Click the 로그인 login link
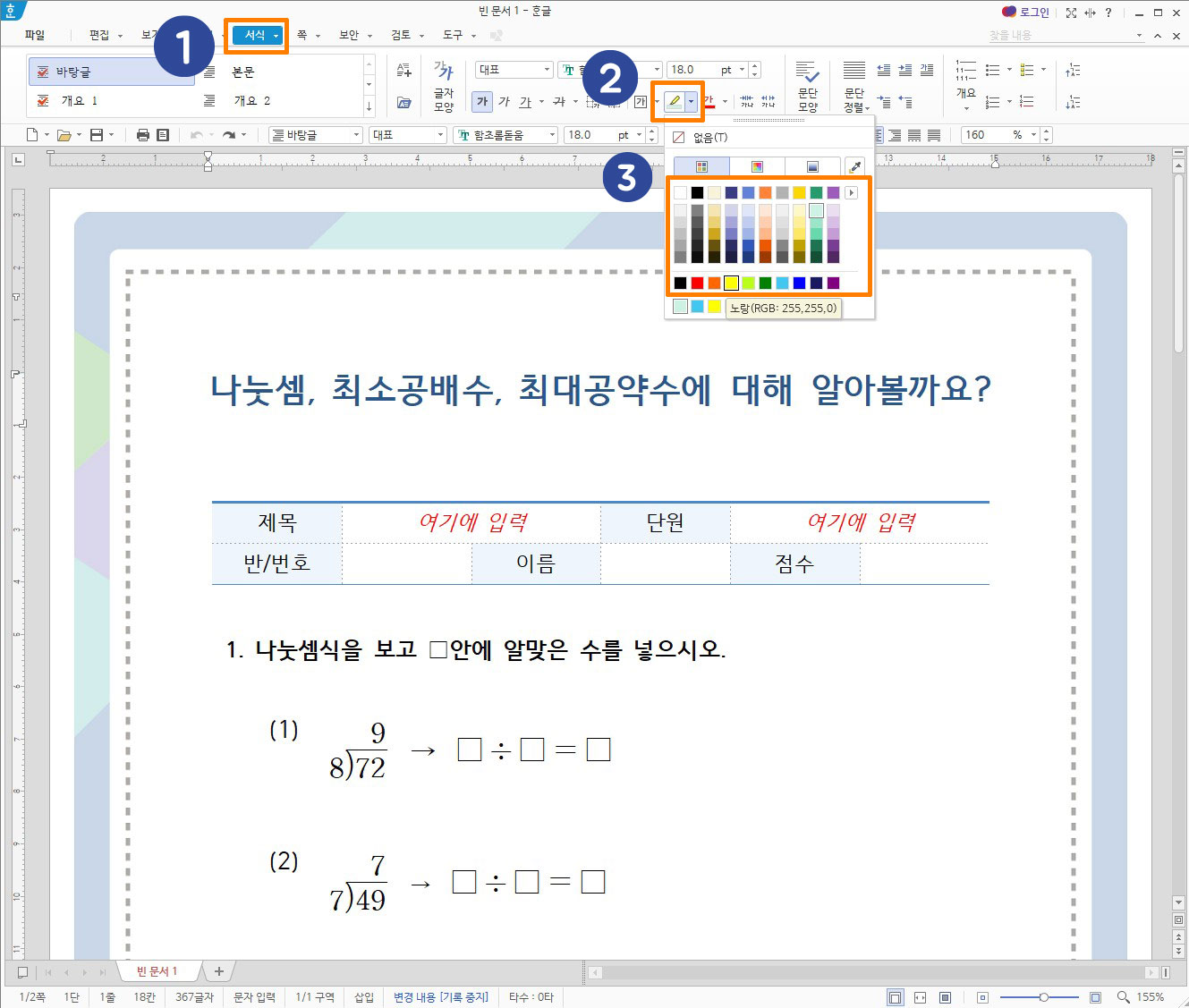This screenshot has height=1008, width=1189. coord(1025,13)
